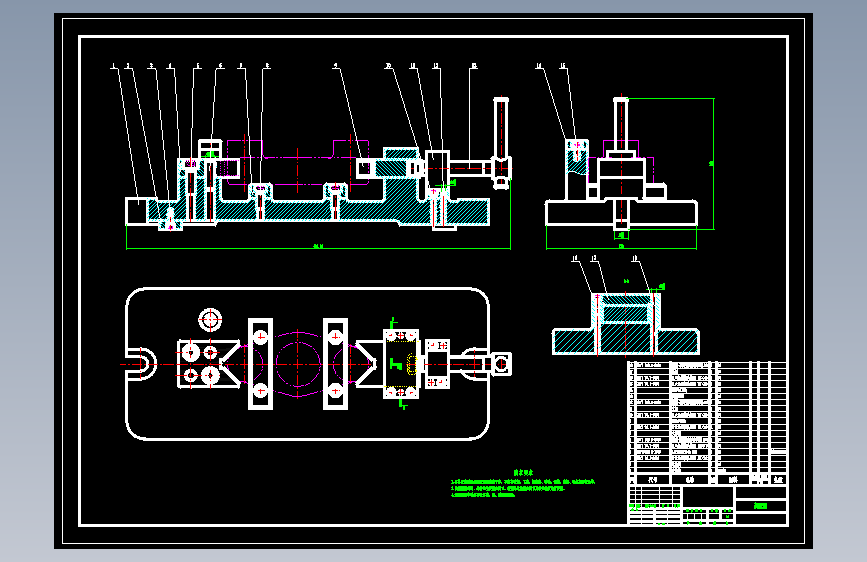Pick the vertical handle in the side view
The image size is (867, 562).
(621, 124)
